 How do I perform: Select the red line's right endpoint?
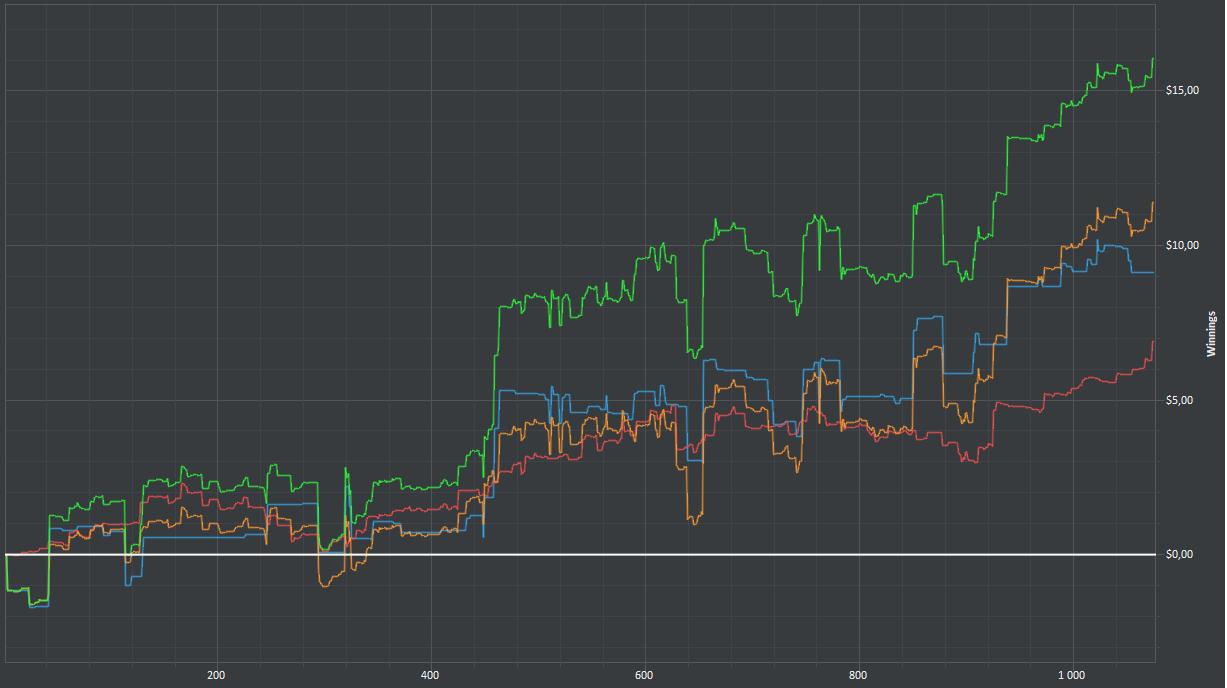pyautogui.click(x=1153, y=342)
